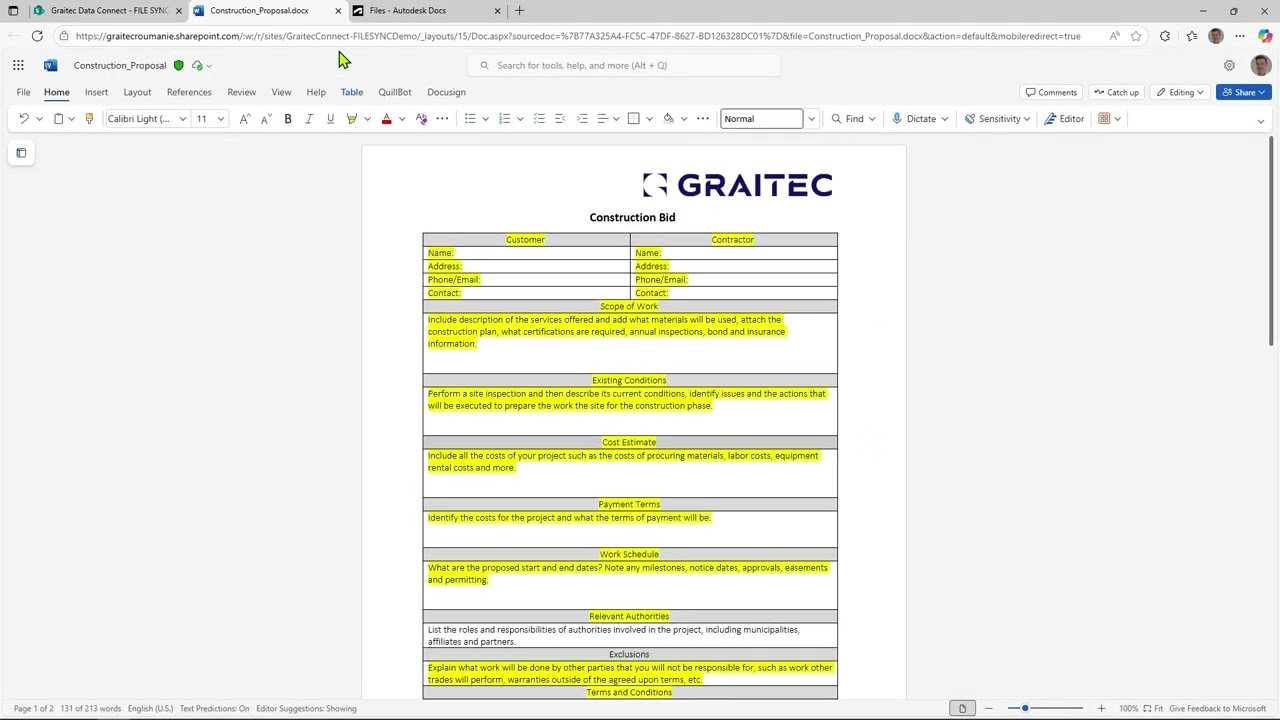Click the shrink font size icon
Image resolution: width=1280 pixels, height=720 pixels.
pos(266,119)
